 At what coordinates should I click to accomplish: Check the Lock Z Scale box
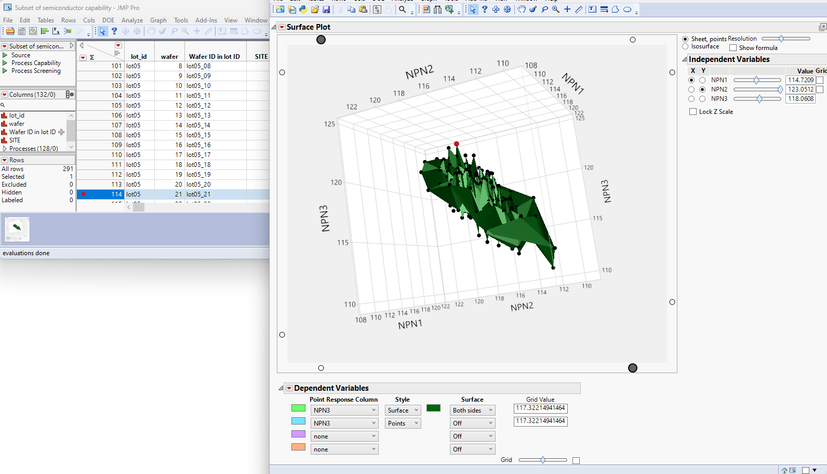coord(693,112)
